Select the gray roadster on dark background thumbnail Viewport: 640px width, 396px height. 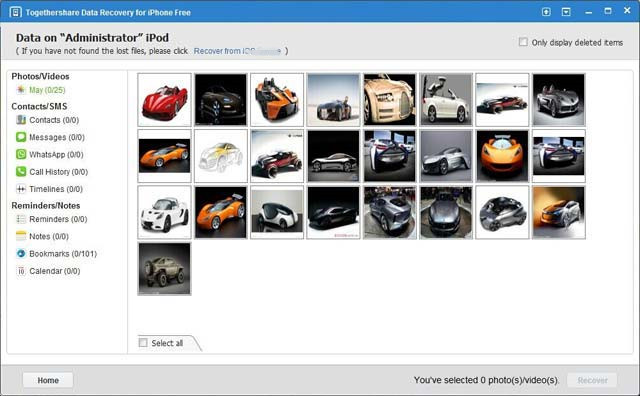[x=559, y=100]
